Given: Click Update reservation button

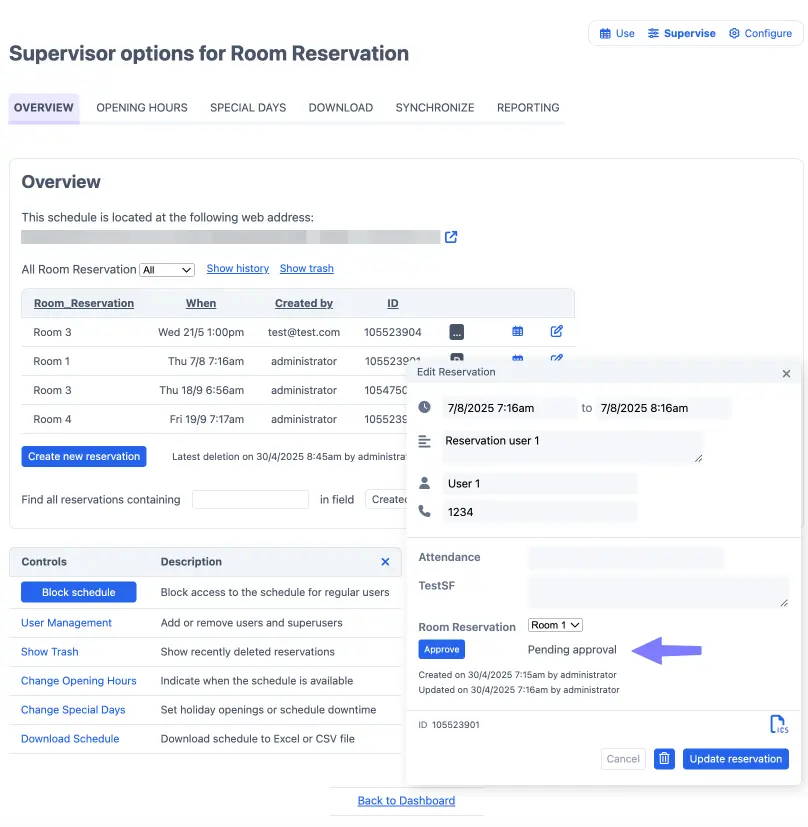Looking at the screenshot, I should 736,759.
